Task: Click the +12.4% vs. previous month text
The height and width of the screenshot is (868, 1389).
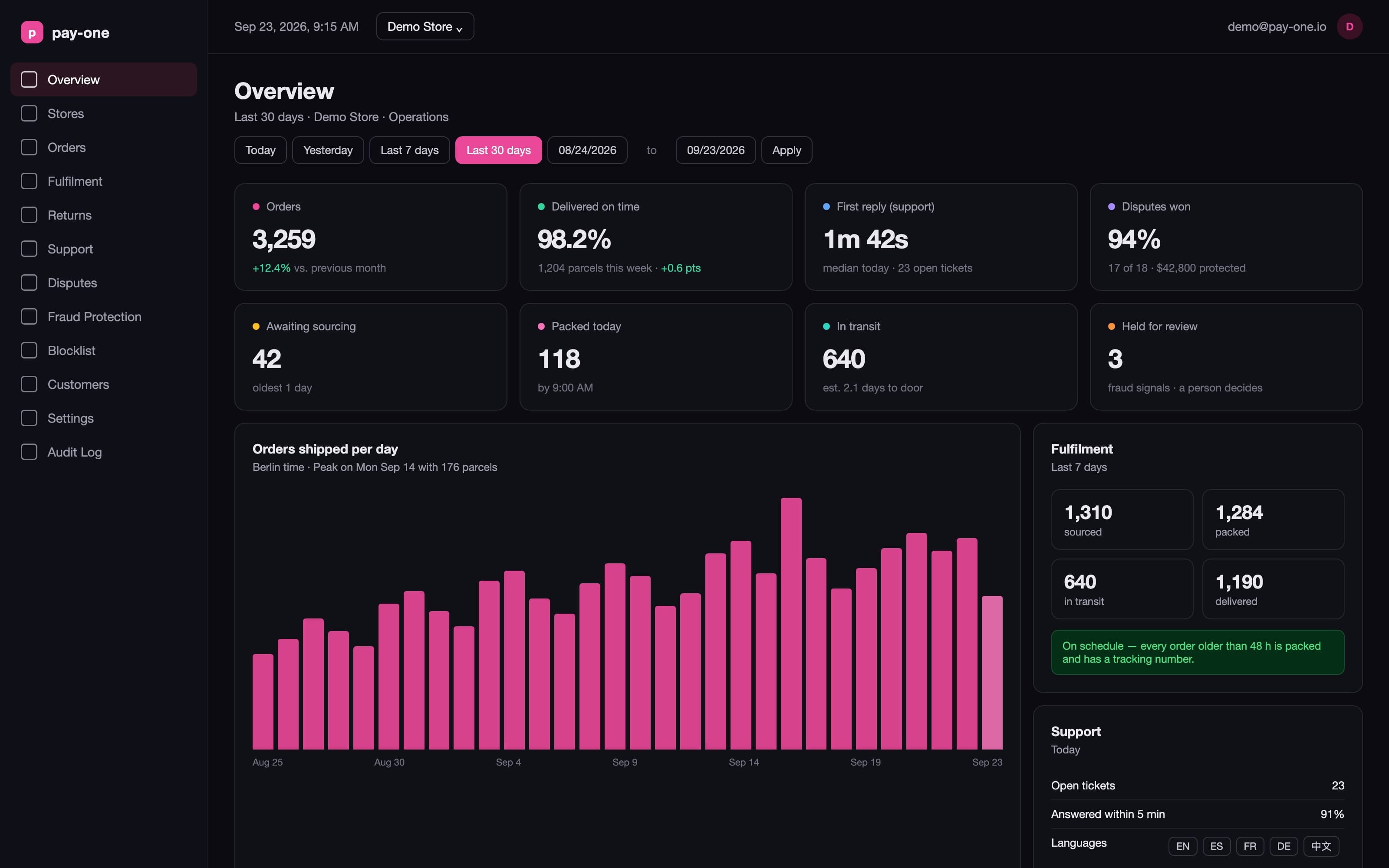Action: point(319,268)
